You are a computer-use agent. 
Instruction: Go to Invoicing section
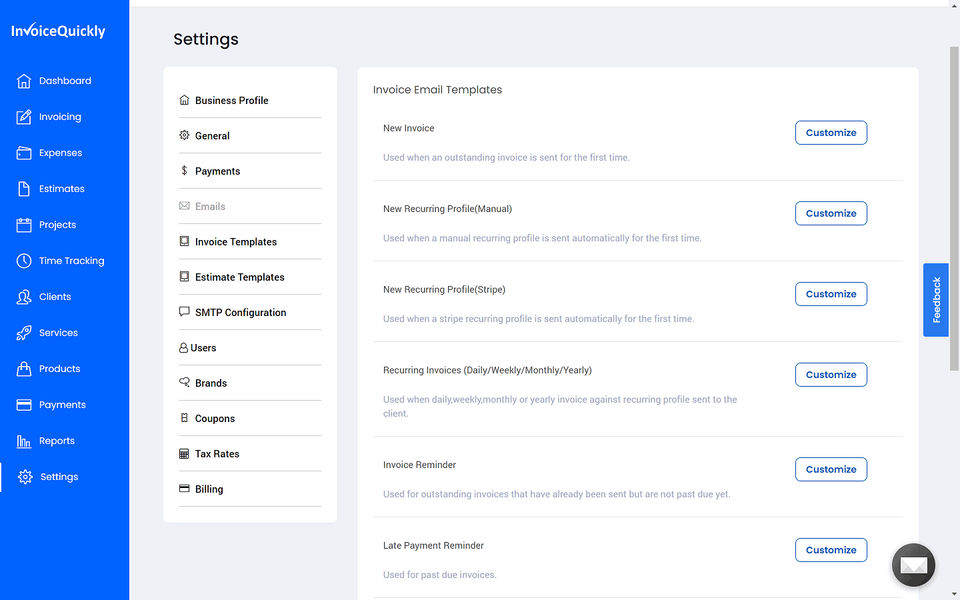pyautogui.click(x=60, y=117)
